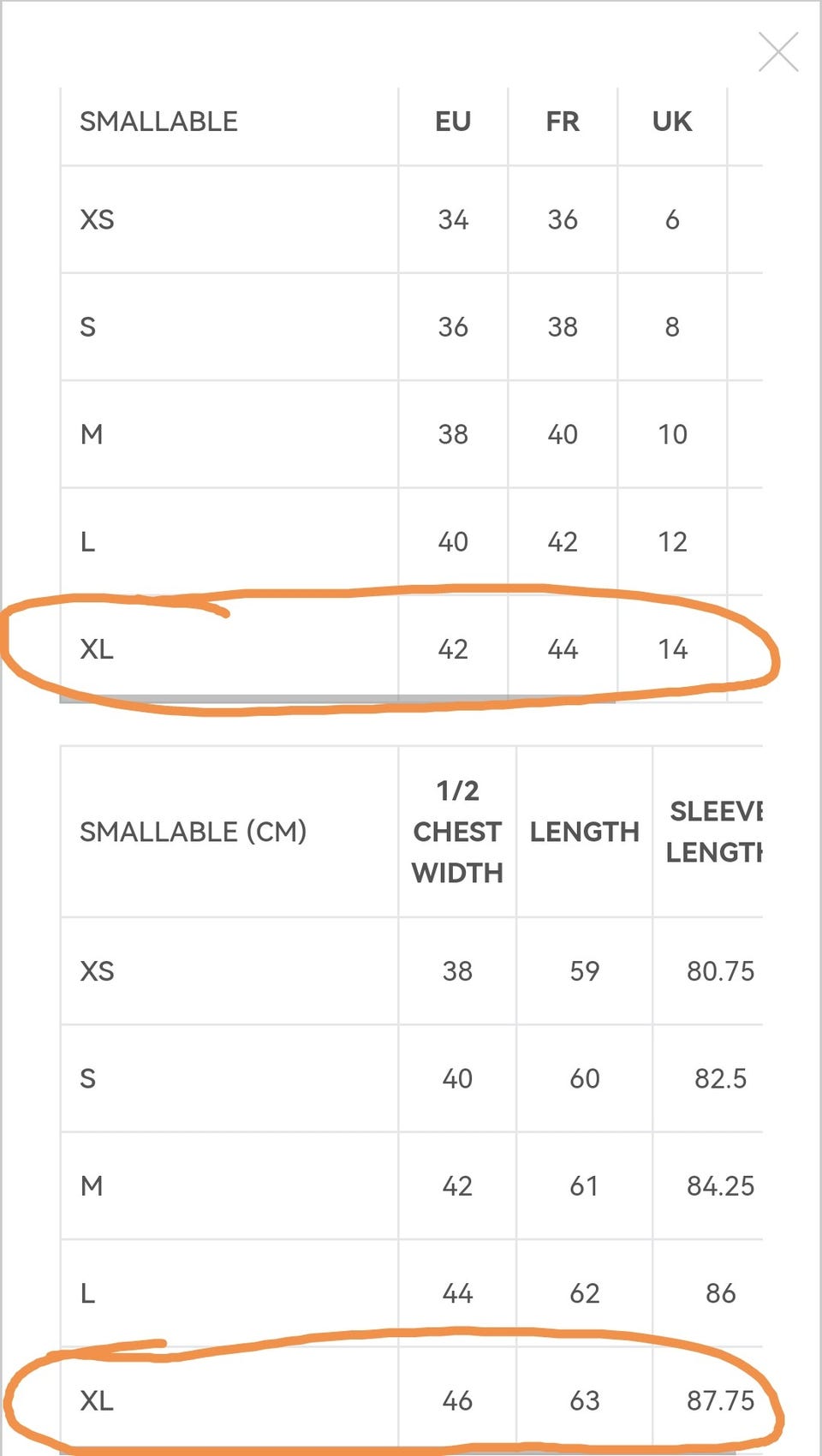The height and width of the screenshot is (1456, 822).
Task: Select the UK size 12 cell
Action: (672, 542)
